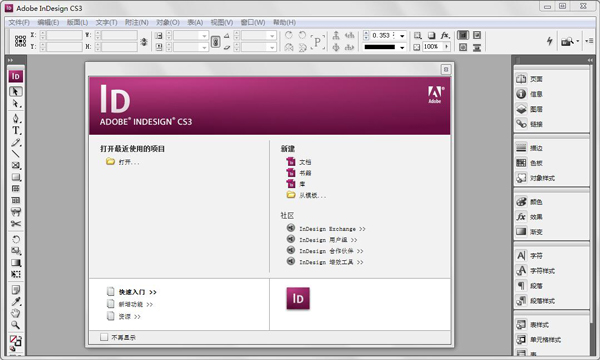Screen dimensions: 600x360
Task: Open the shear angle dropdown
Action: (x=272, y=47)
